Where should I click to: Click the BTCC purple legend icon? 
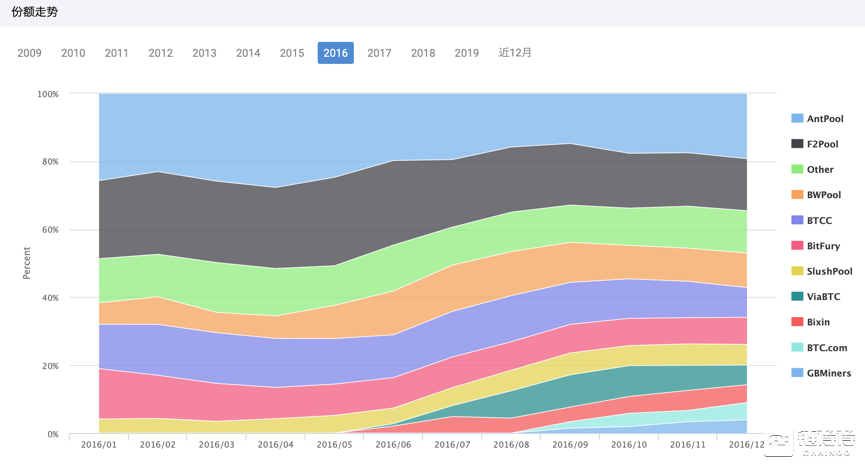(797, 221)
